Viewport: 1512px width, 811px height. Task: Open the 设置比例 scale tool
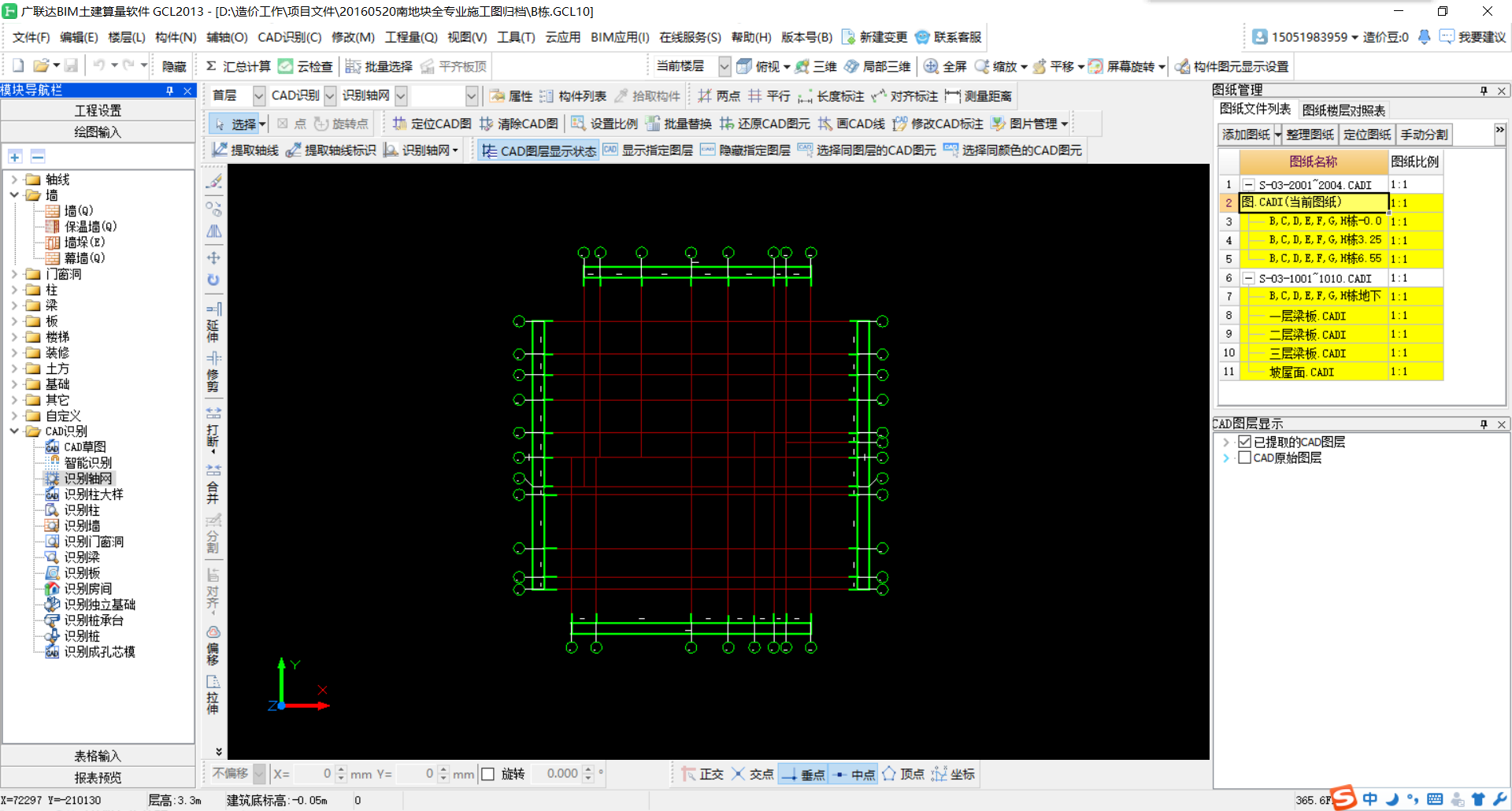click(x=604, y=124)
